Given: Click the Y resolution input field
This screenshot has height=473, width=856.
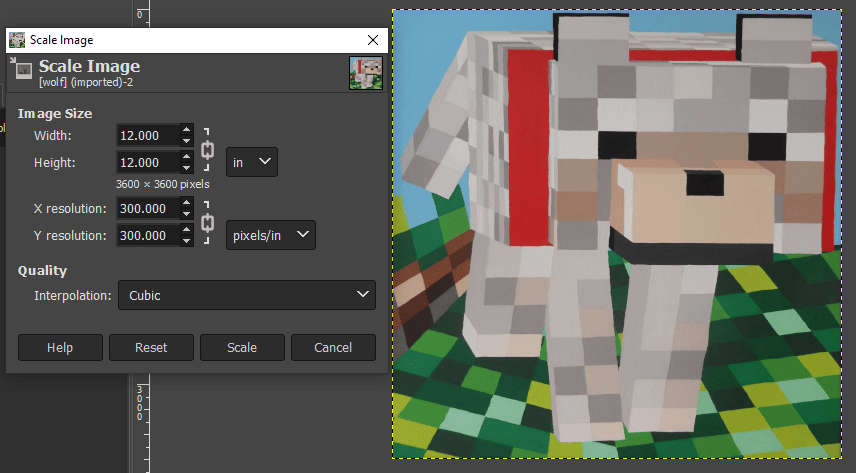Looking at the screenshot, I should 148,235.
